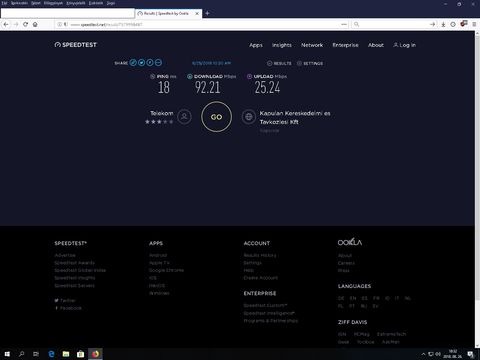Copy result link via first share icon

(x=133, y=63)
